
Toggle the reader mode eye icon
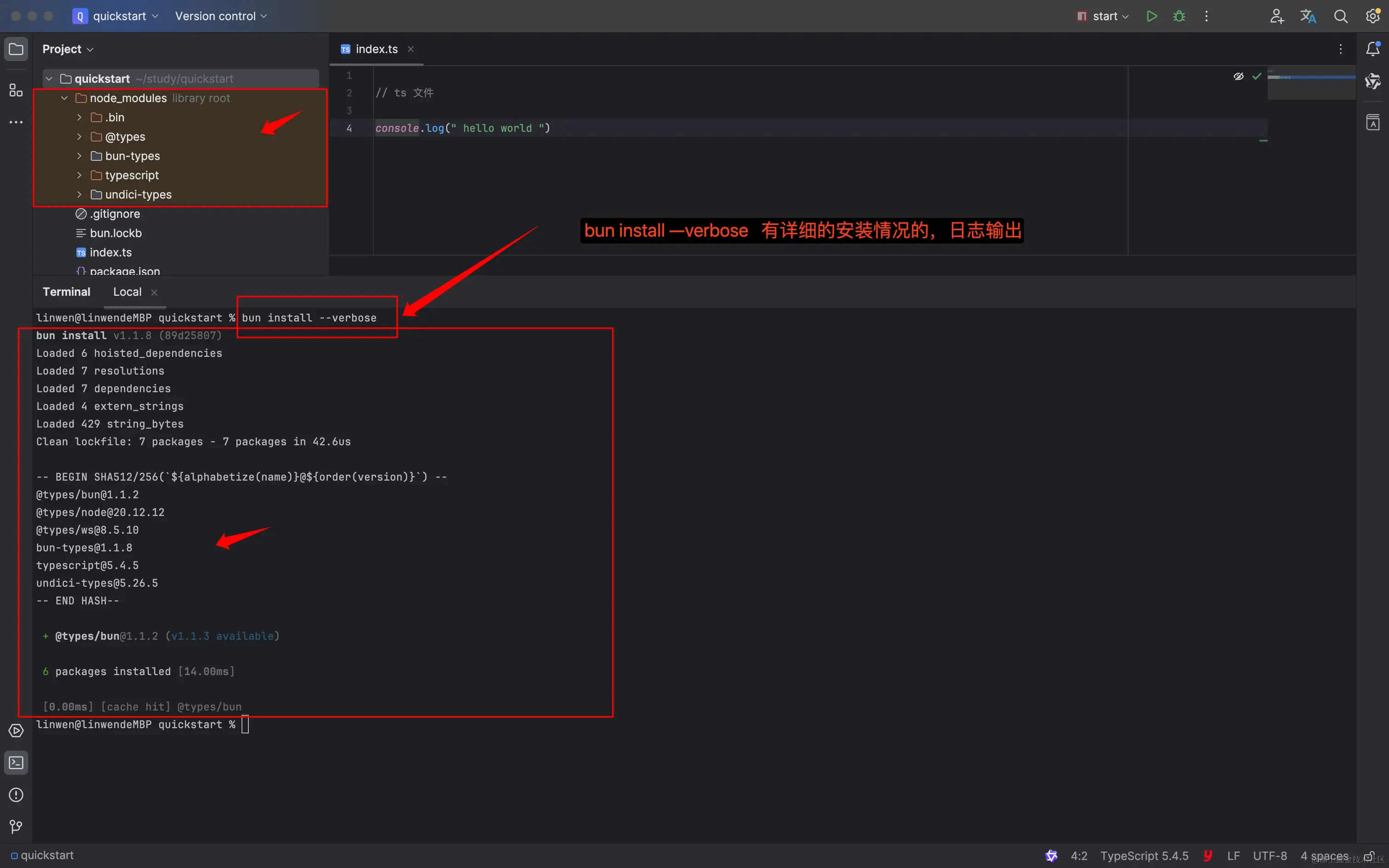click(1238, 76)
